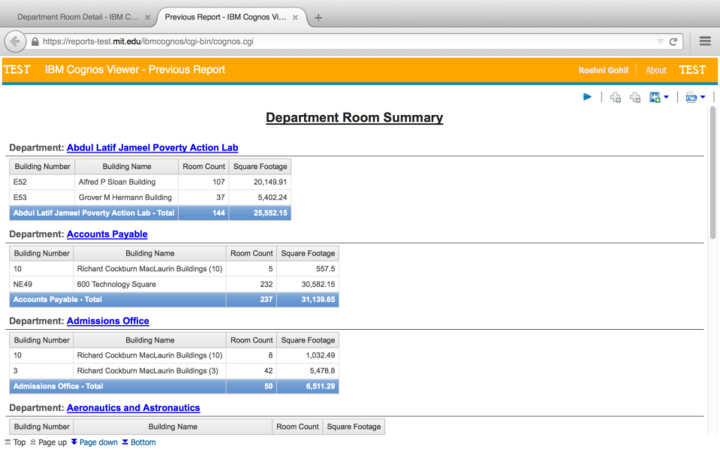Click the About link in header

tap(656, 70)
